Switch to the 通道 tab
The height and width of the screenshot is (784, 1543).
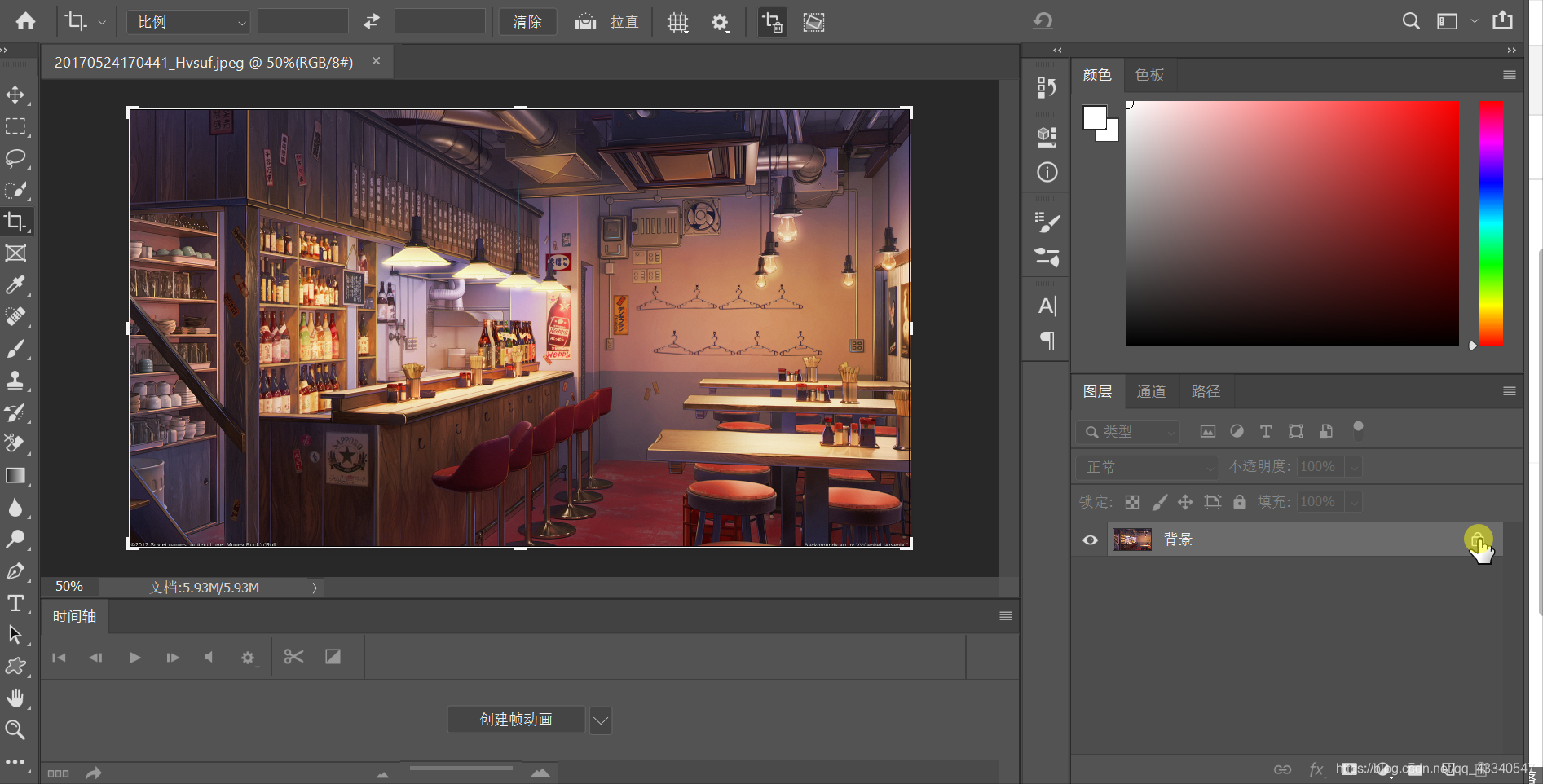click(1151, 392)
